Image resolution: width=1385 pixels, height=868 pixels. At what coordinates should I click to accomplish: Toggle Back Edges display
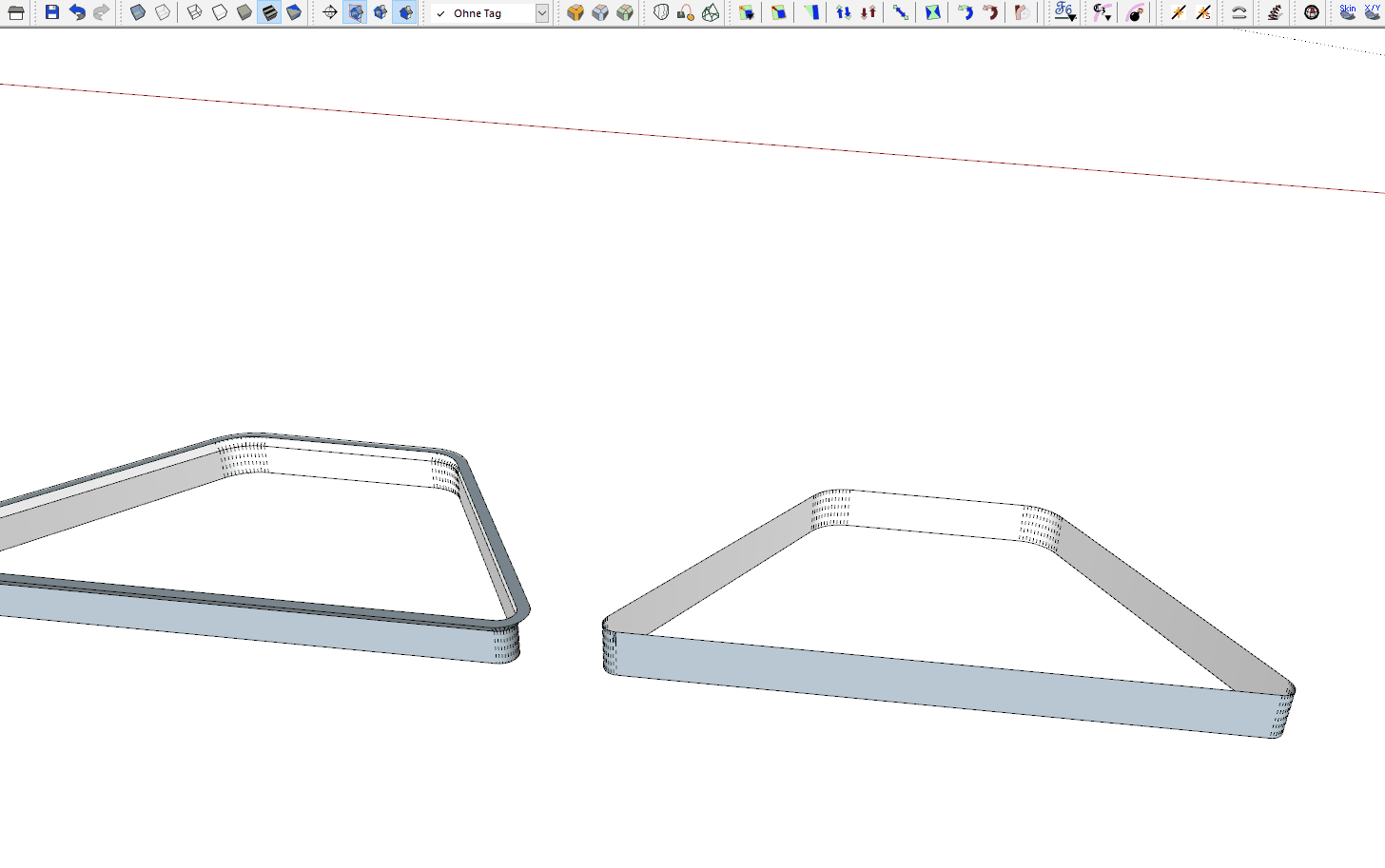tap(163, 12)
